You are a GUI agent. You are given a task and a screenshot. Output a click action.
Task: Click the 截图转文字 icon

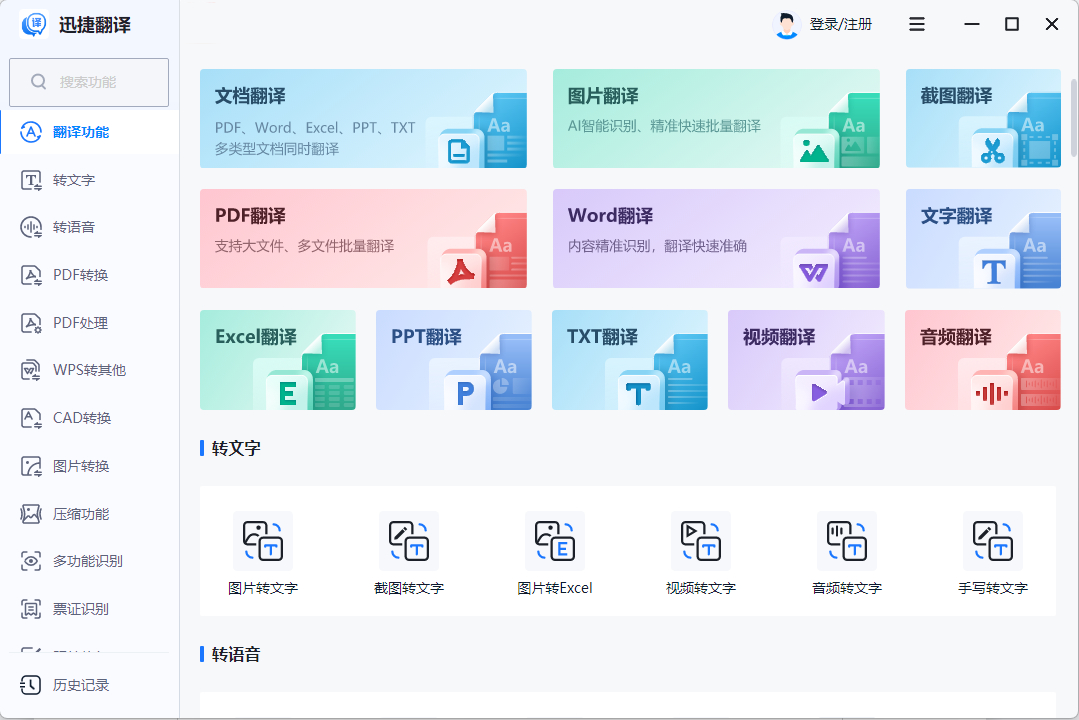click(x=409, y=541)
